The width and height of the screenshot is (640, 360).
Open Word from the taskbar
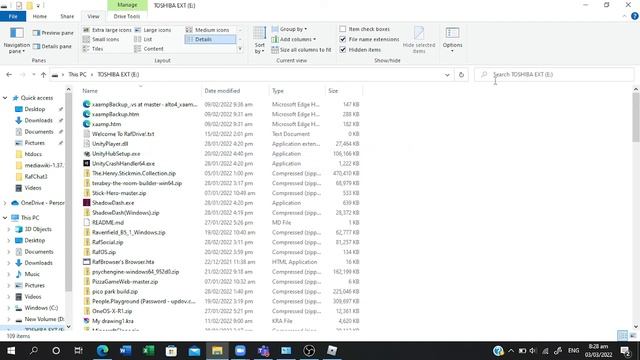(x=126, y=351)
